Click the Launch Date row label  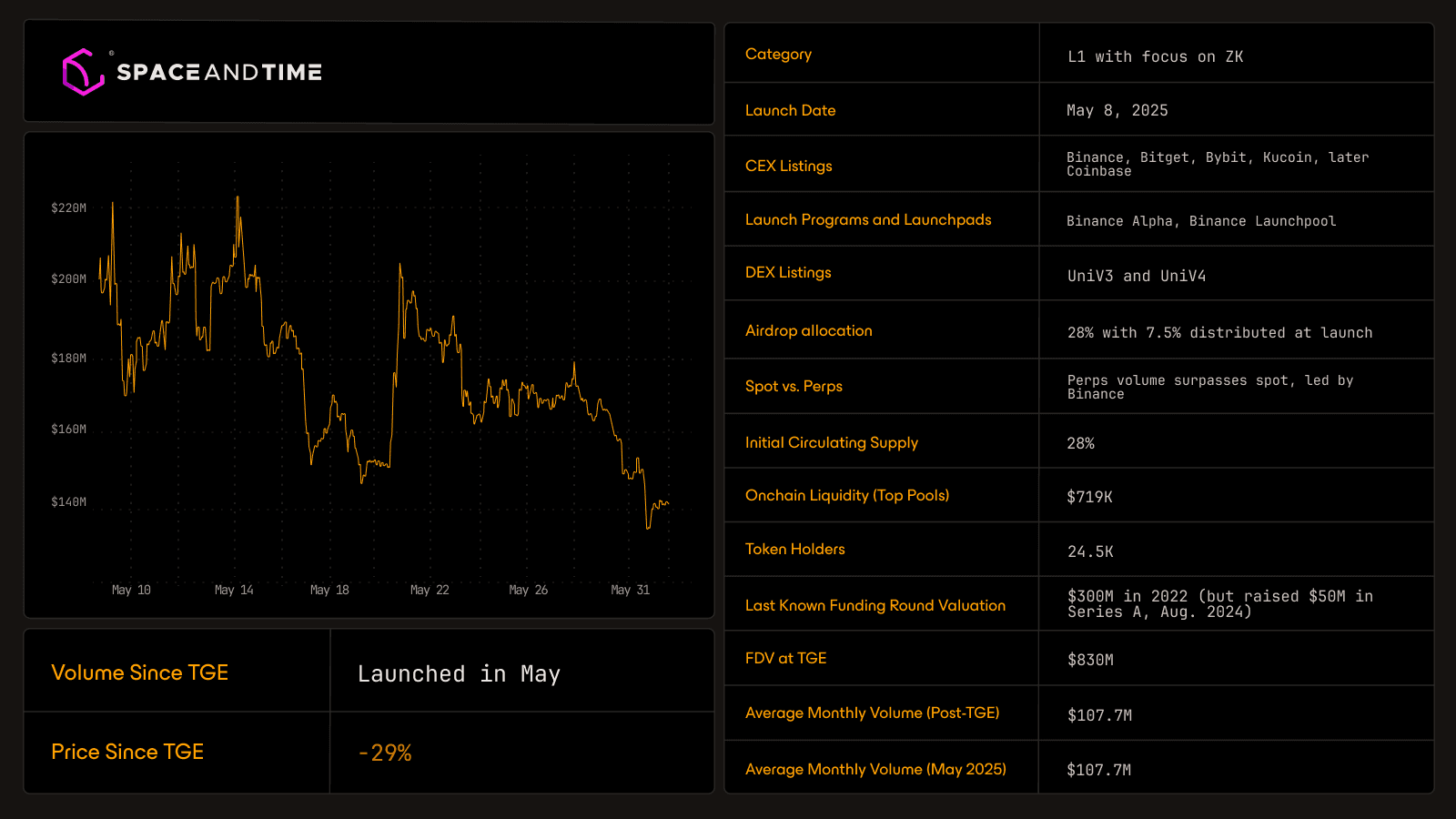[790, 111]
